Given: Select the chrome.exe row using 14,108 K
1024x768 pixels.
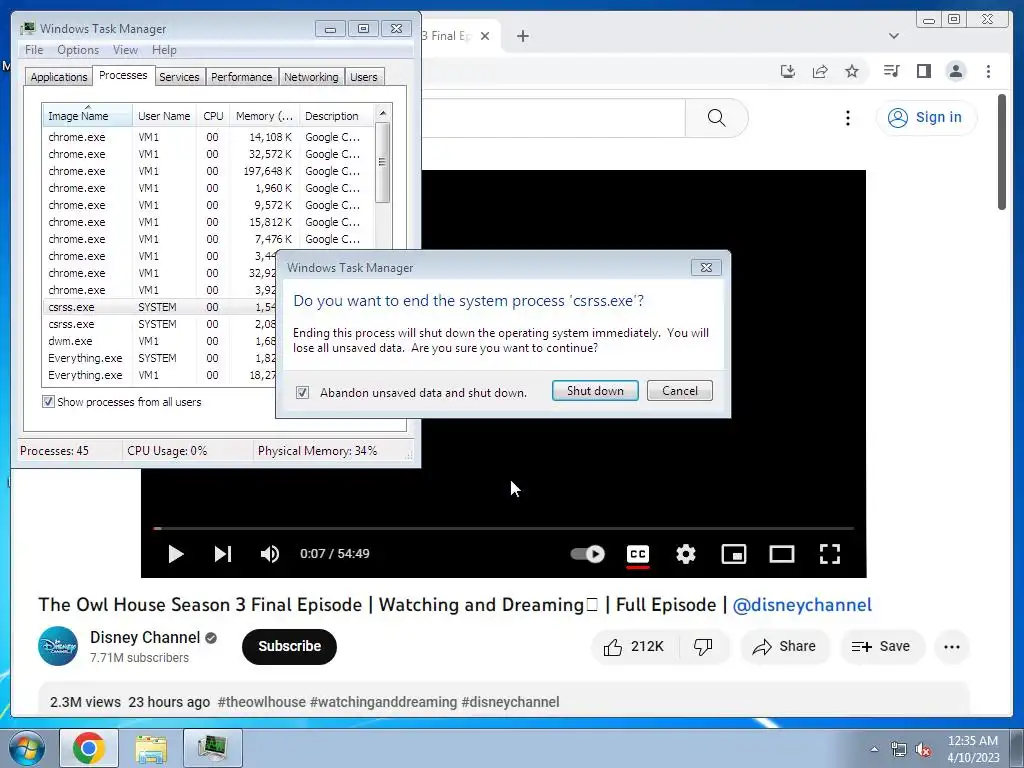Looking at the screenshot, I should click(x=209, y=137).
